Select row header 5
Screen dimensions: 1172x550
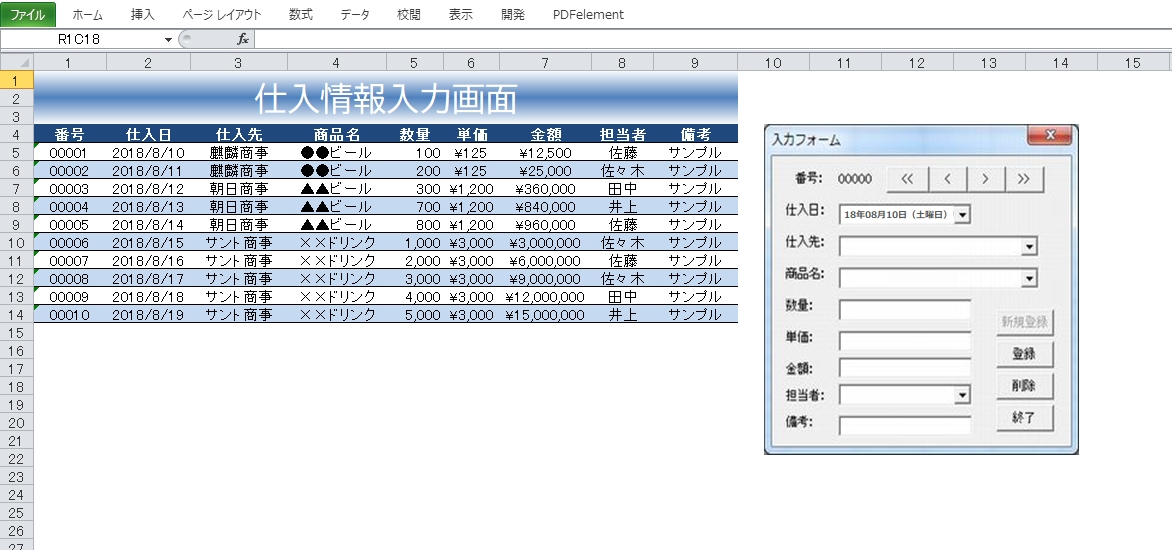[x=16, y=152]
